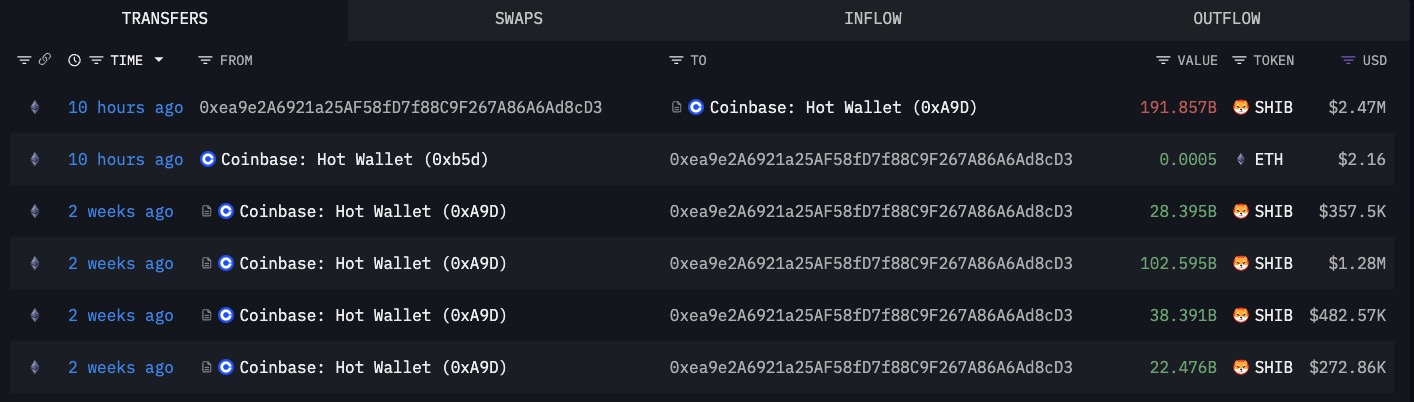Click Coinbase logo beside Hot Wallet (0xb5d)
Image resolution: width=1414 pixels, height=402 pixels.
tap(208, 160)
